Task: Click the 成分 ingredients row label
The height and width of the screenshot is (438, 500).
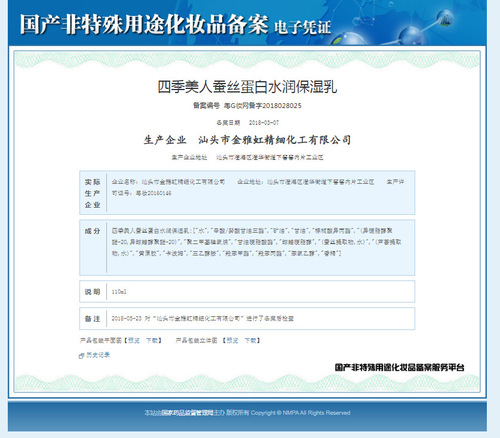Action: (92, 231)
